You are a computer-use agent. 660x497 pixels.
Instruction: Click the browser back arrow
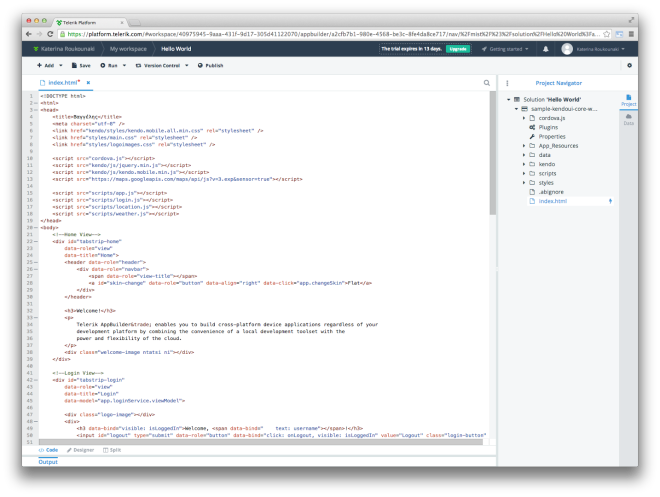tap(29, 34)
